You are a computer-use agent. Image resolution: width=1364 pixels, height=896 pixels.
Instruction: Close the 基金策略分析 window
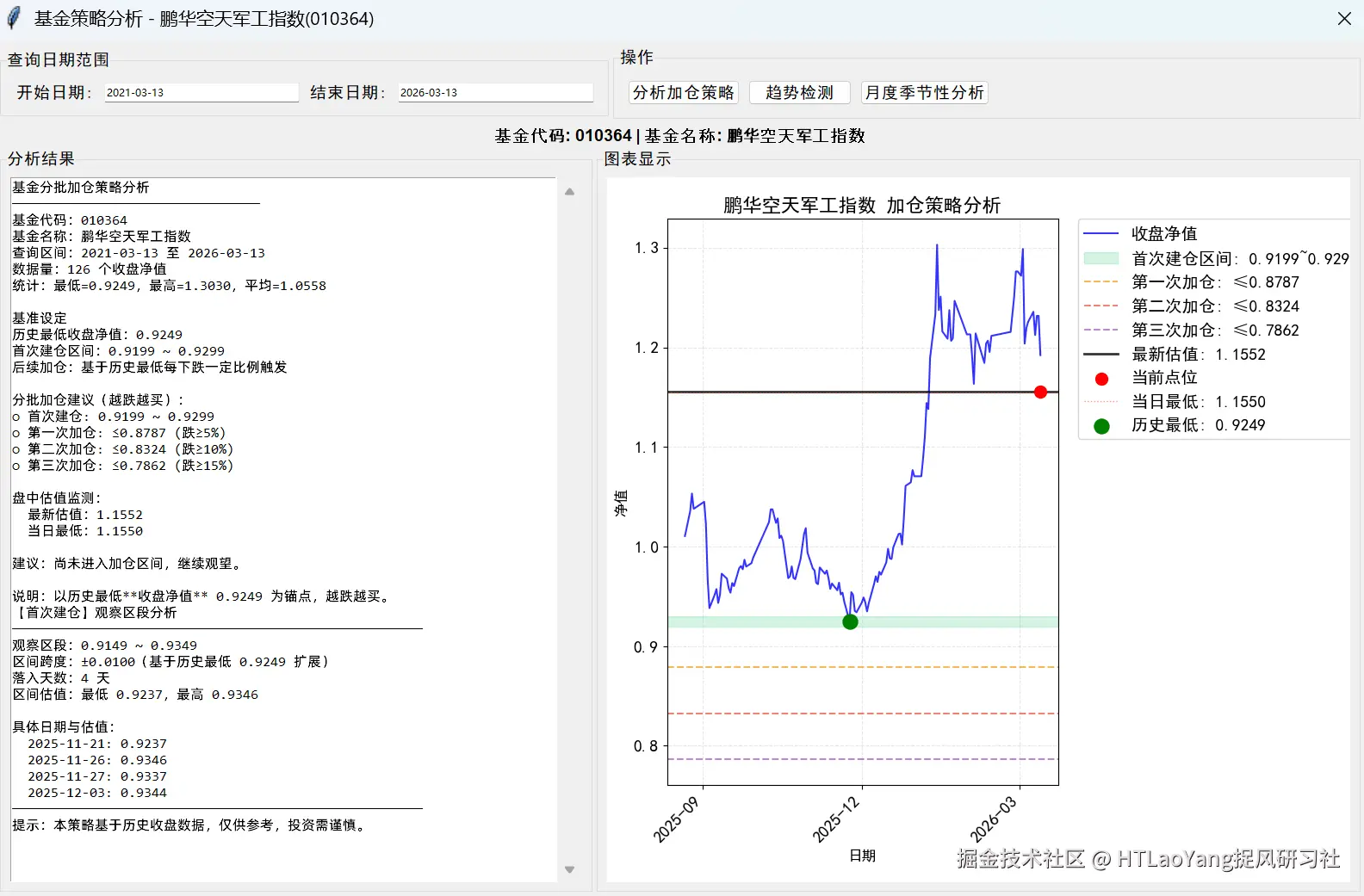tap(1344, 18)
